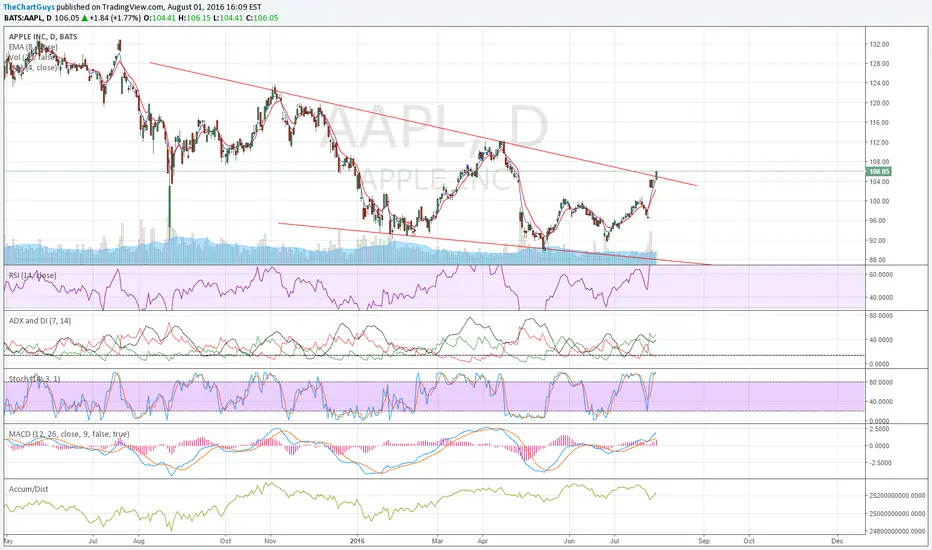Select the EMA (8, close) indicator label
The height and width of the screenshot is (550, 932).
[33, 47]
